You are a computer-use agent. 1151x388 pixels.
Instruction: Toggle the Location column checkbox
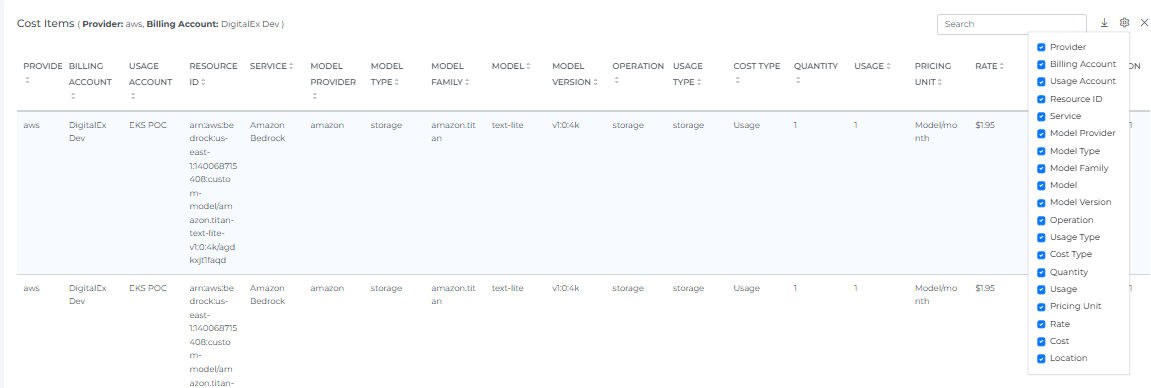(x=1041, y=359)
